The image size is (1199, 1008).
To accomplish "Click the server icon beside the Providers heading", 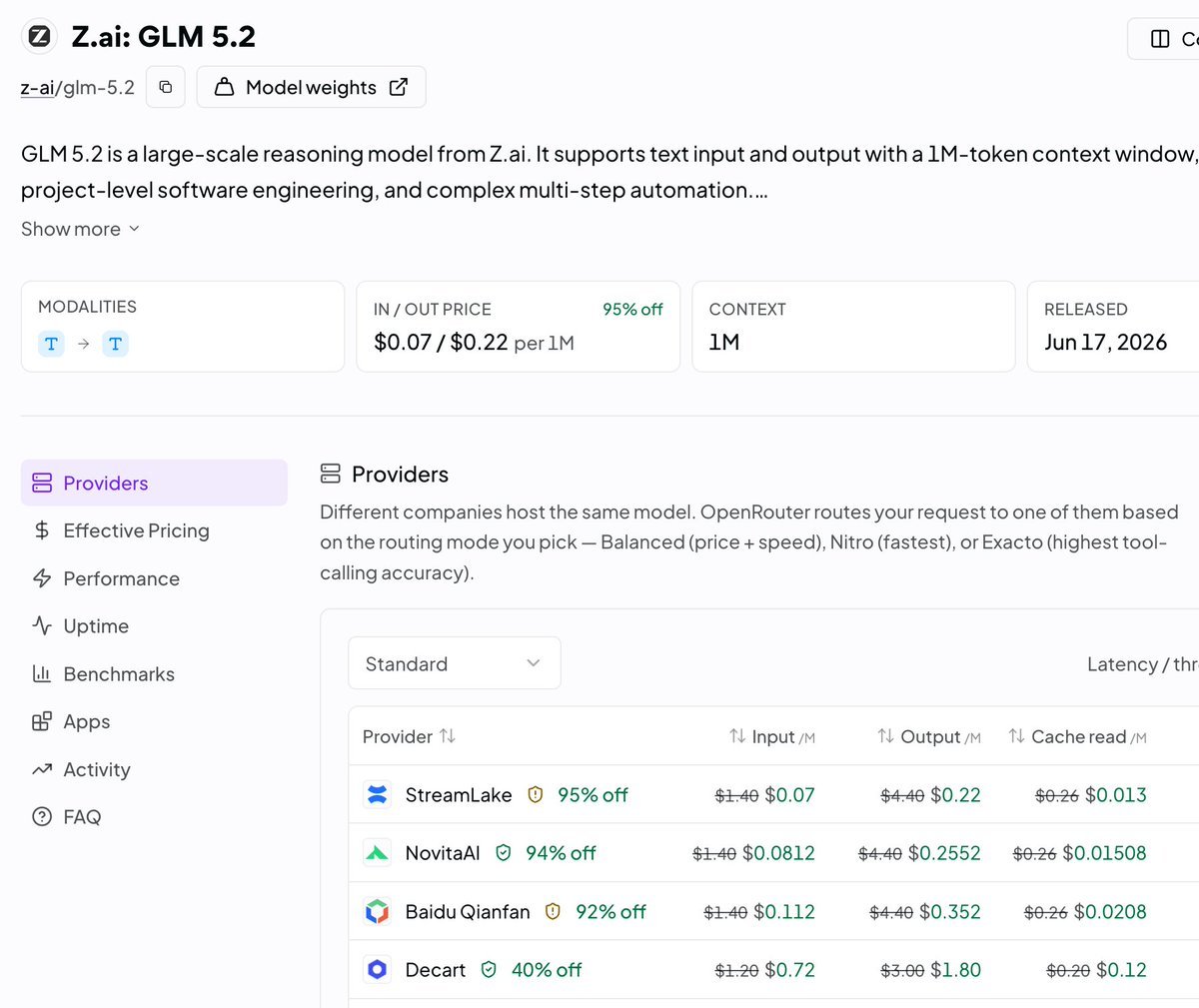I will (x=330, y=474).
